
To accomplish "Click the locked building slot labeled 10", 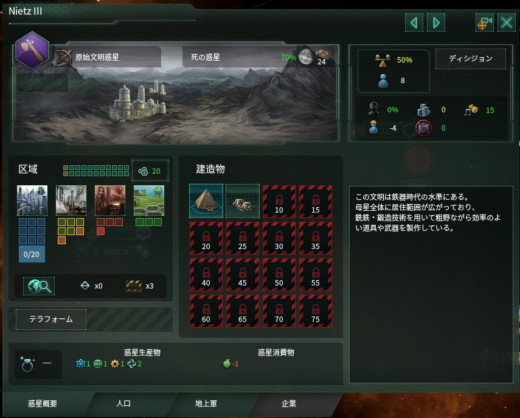I will coord(279,201).
